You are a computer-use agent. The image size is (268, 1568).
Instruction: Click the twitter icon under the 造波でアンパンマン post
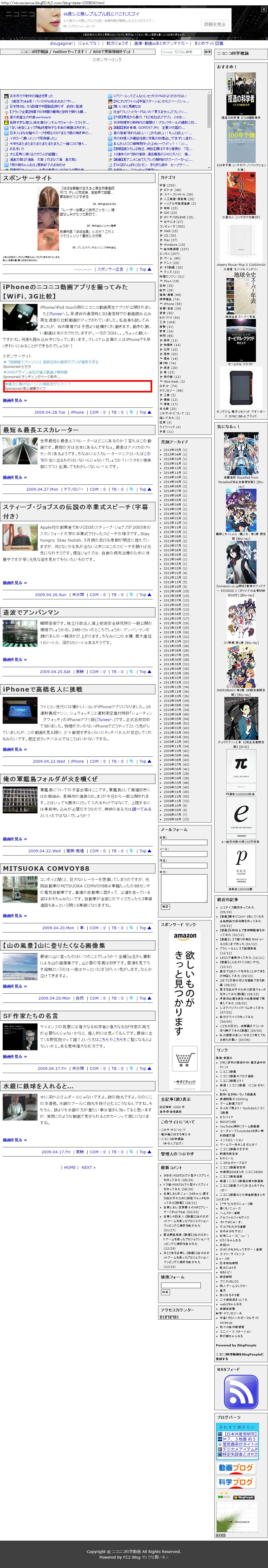click(131, 671)
